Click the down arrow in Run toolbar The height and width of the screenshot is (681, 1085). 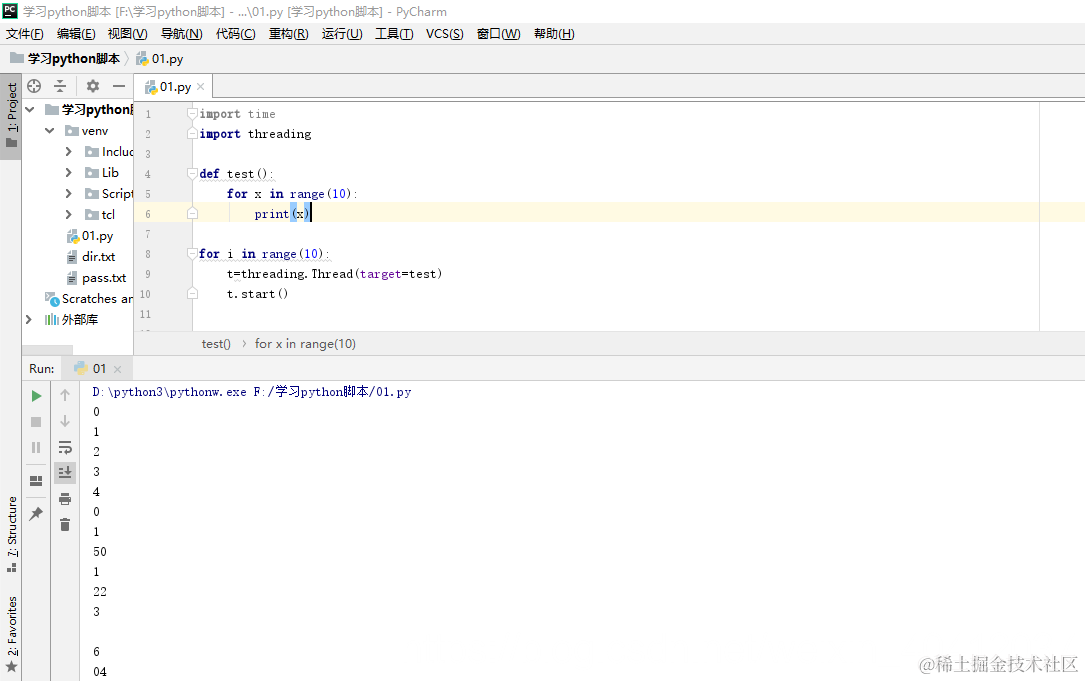click(x=65, y=421)
